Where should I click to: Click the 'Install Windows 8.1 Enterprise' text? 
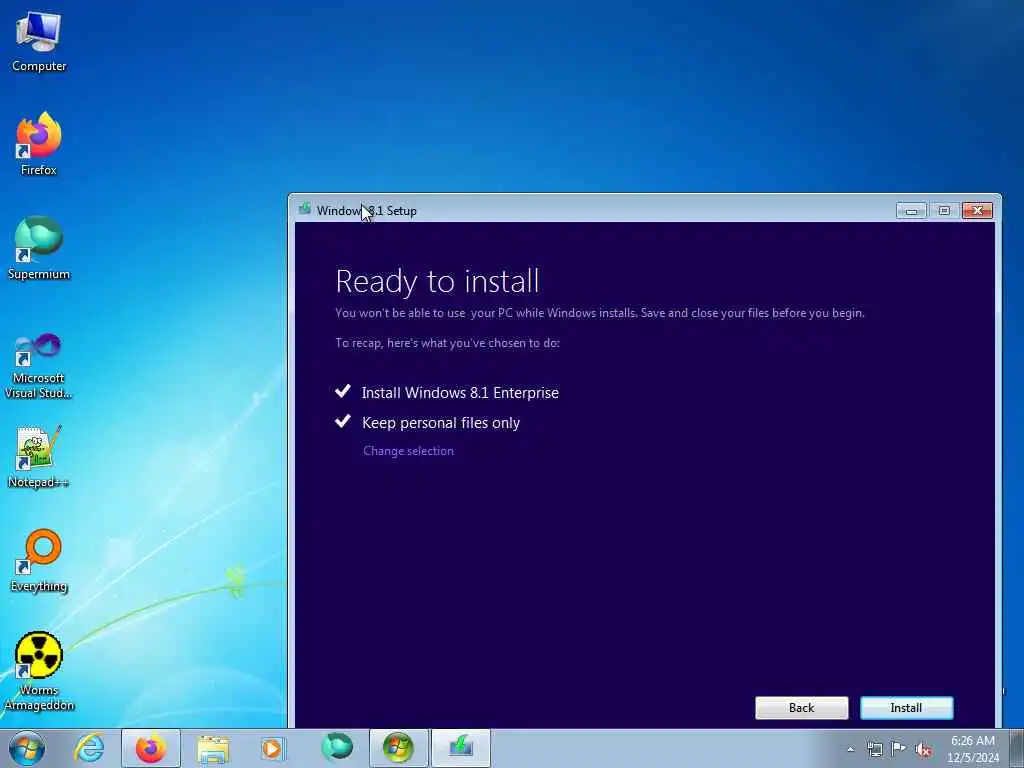point(460,393)
